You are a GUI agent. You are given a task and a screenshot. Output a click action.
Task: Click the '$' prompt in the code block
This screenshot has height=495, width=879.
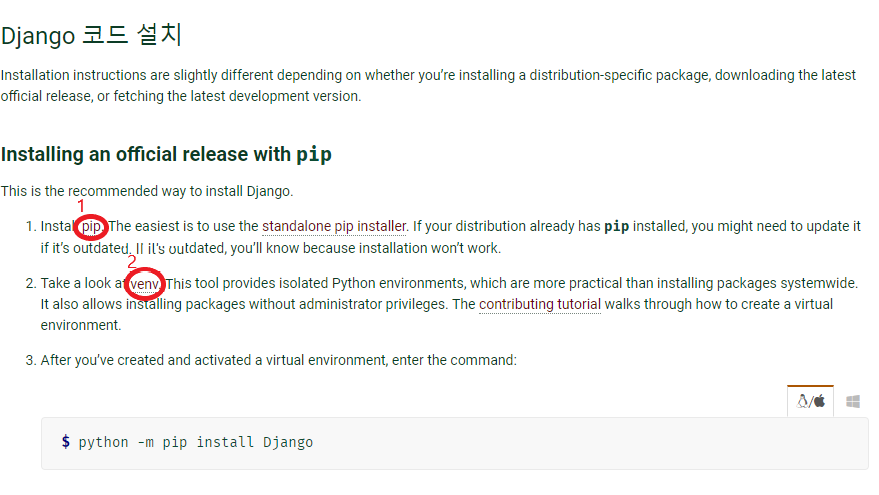(66, 442)
